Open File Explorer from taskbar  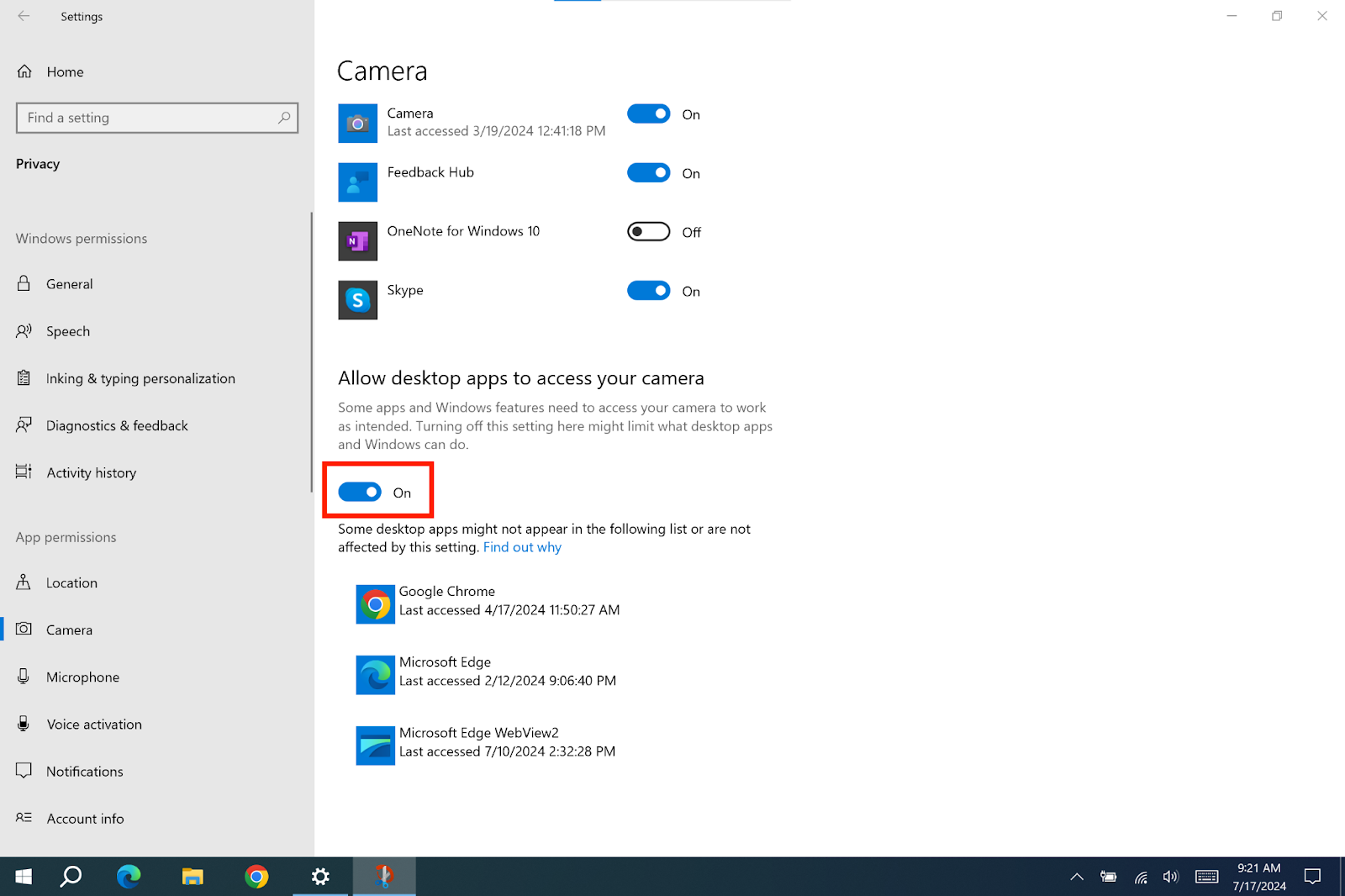(193, 877)
